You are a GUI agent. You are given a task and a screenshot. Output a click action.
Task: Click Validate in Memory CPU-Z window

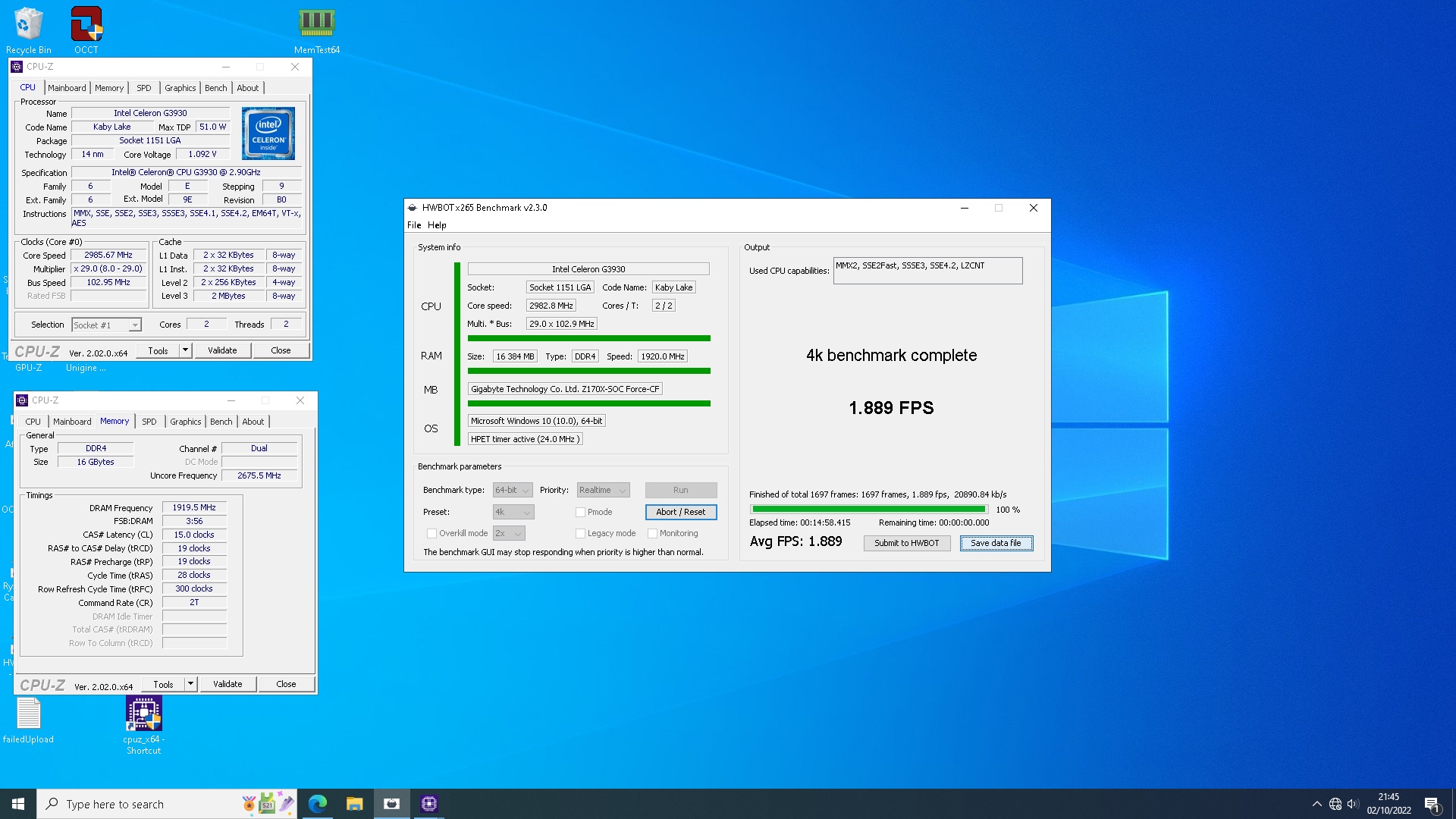click(227, 684)
